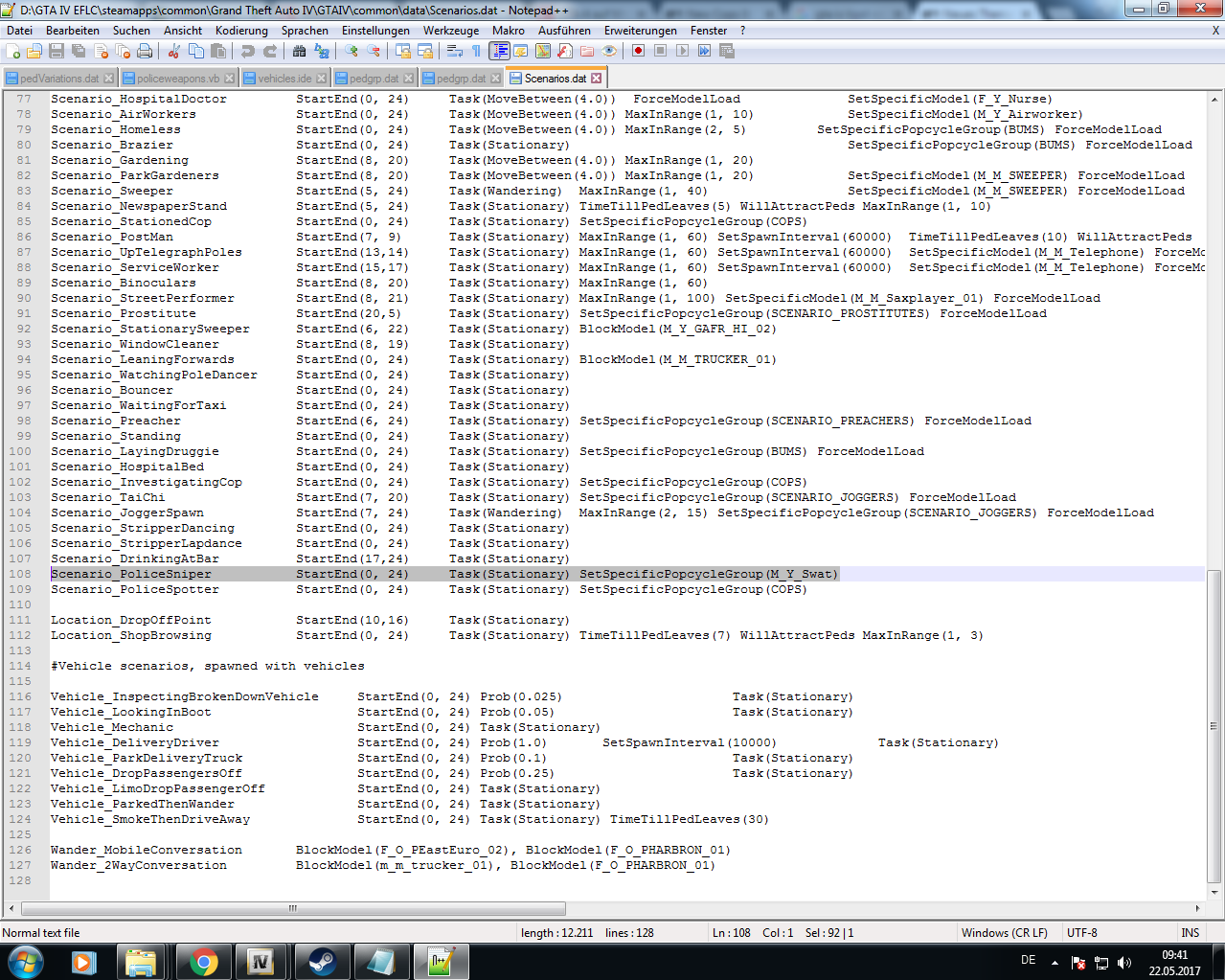Click the Zoom in toolbar icon
This screenshot has width=1225, height=980.
[352, 51]
